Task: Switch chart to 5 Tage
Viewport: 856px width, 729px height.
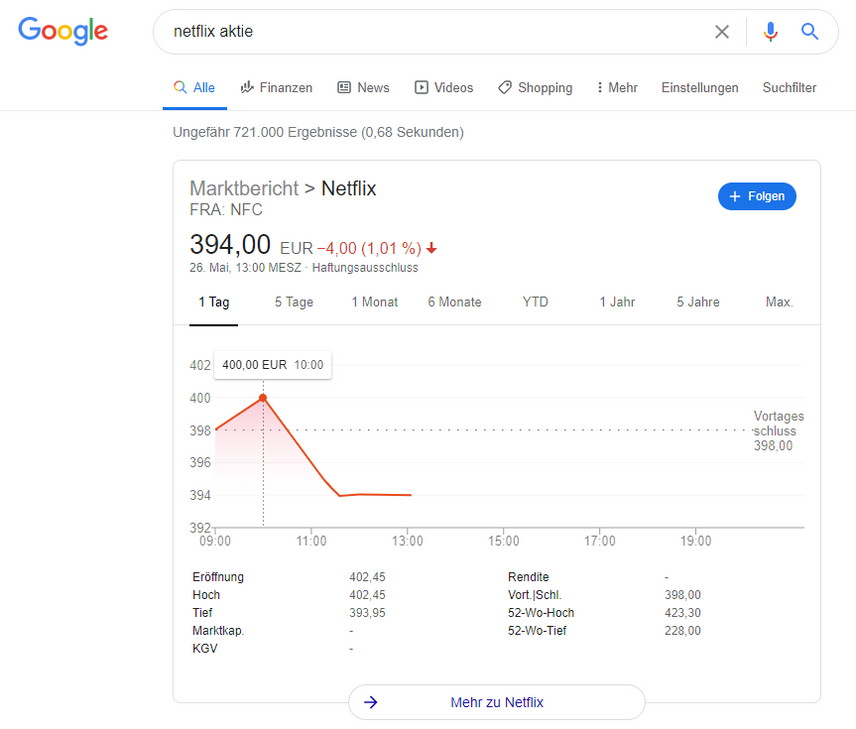Action: 294,302
